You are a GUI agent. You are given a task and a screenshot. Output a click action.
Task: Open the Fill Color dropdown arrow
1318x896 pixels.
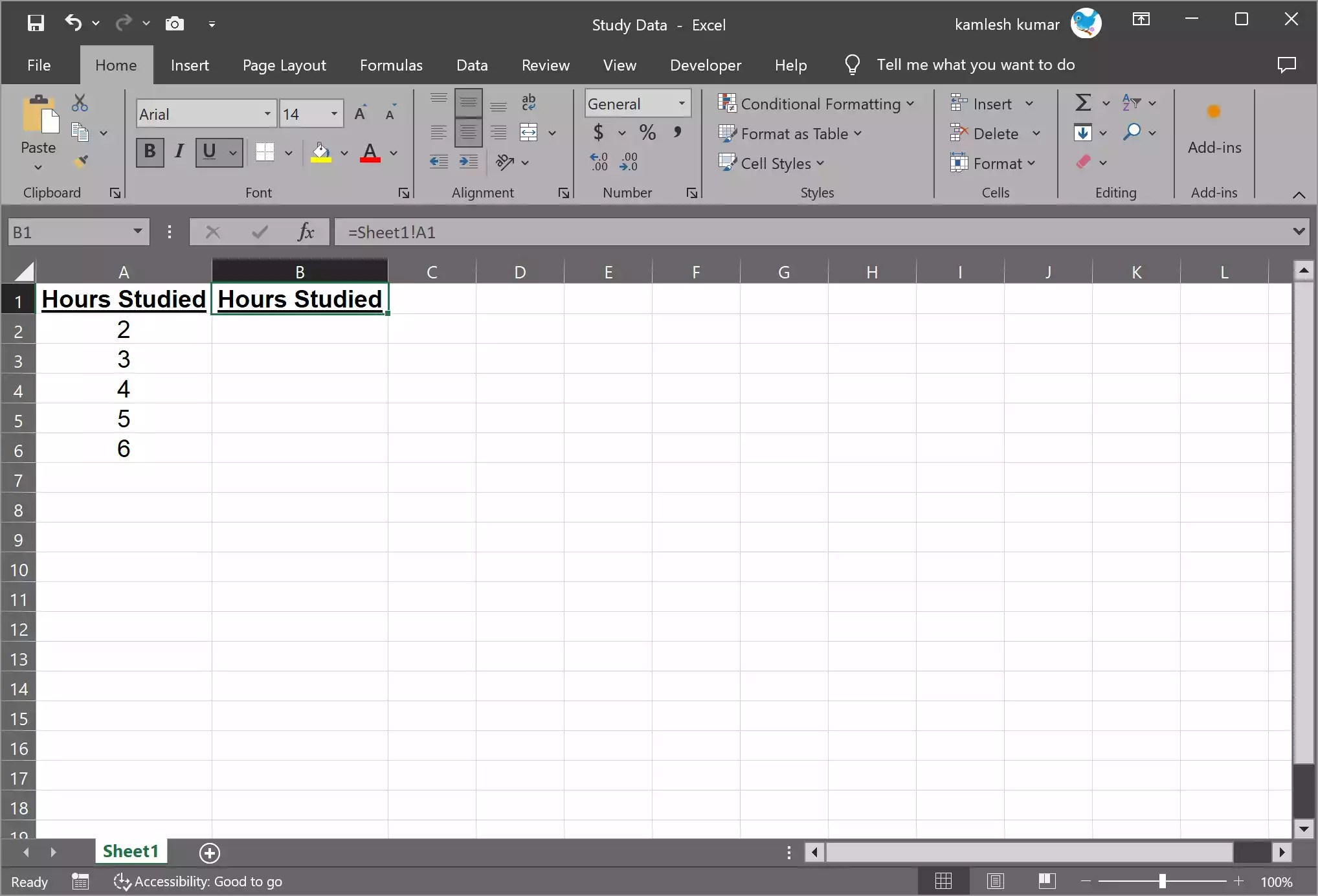[x=344, y=153]
